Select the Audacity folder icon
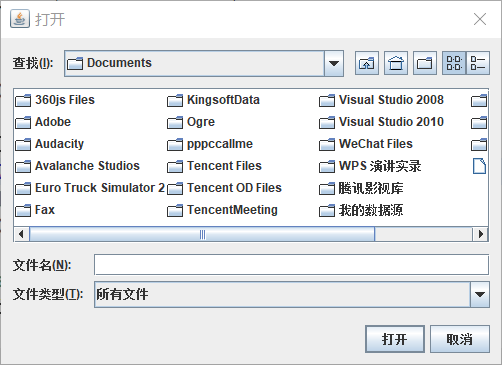 point(23,144)
